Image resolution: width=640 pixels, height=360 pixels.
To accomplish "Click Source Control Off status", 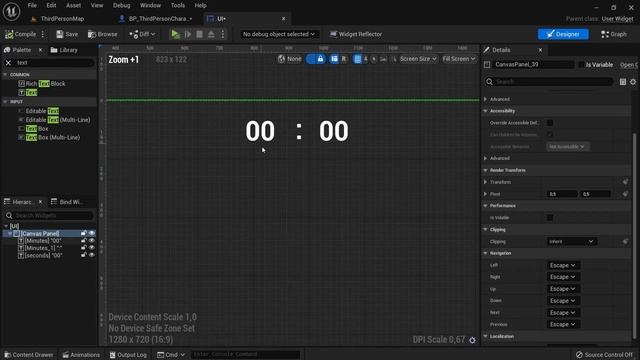I will tap(604, 355).
